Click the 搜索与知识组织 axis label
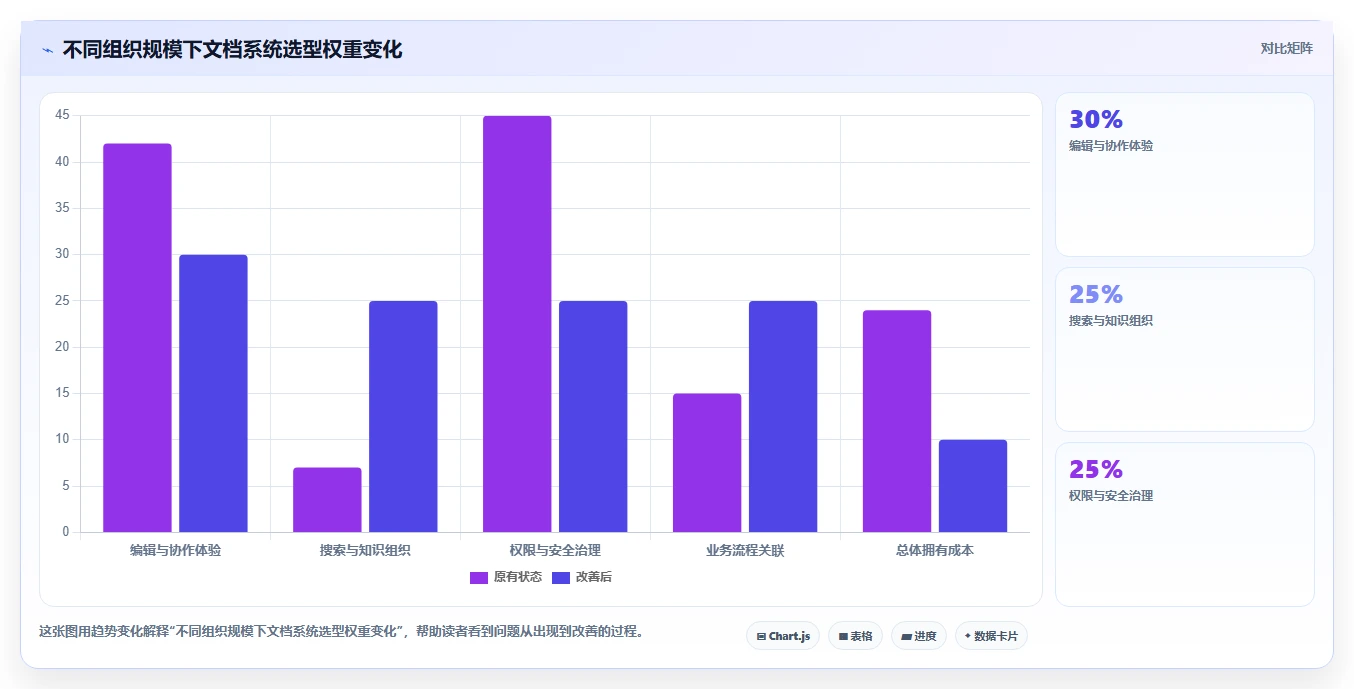Screen dimensions: 1354x689 click(x=365, y=550)
